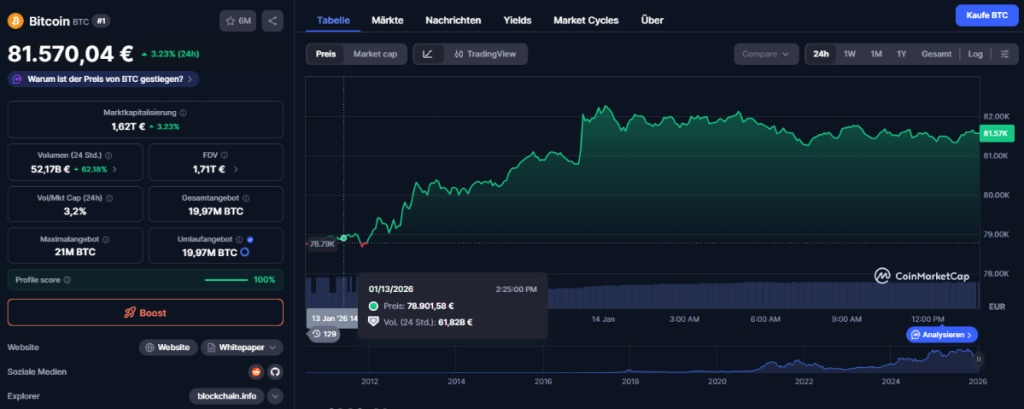Open the blockchain.info explorer link
The image size is (1024, 409).
(x=227, y=396)
